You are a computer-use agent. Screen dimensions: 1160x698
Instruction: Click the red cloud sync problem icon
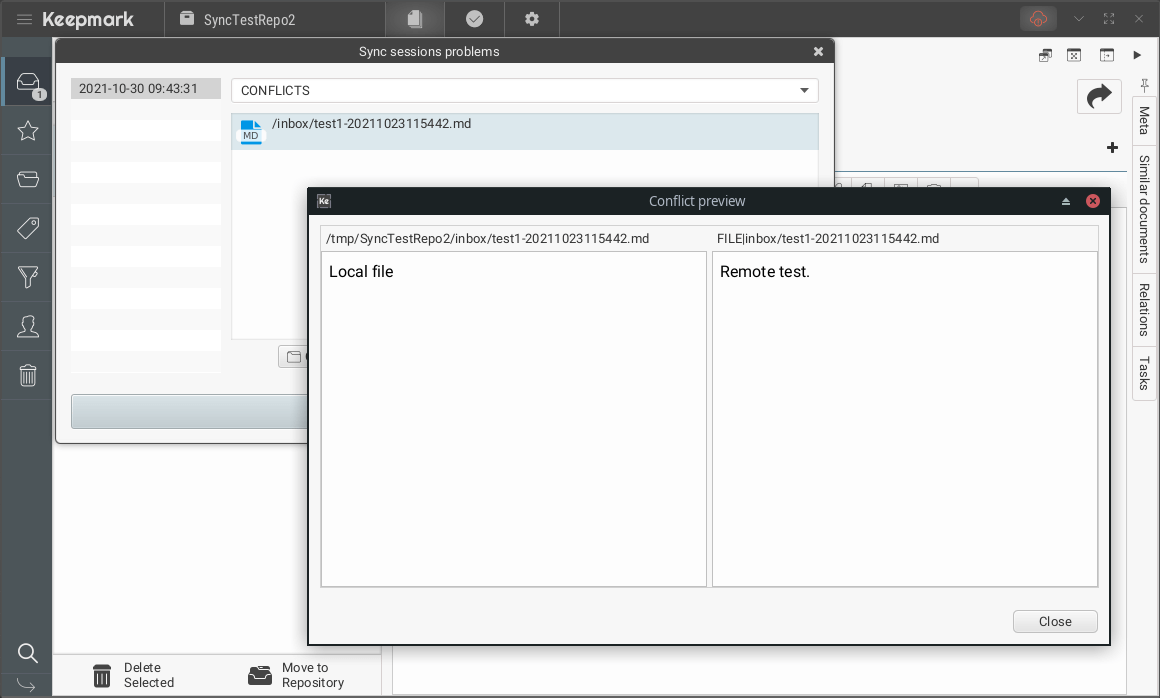coord(1038,19)
